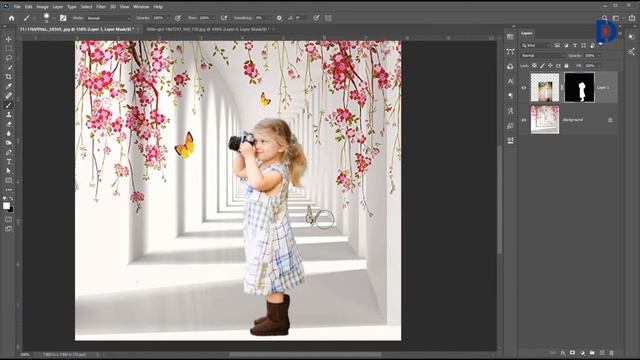Toggle pixel layer filter icon
The width and height of the screenshot is (640, 360).
click(x=557, y=45)
